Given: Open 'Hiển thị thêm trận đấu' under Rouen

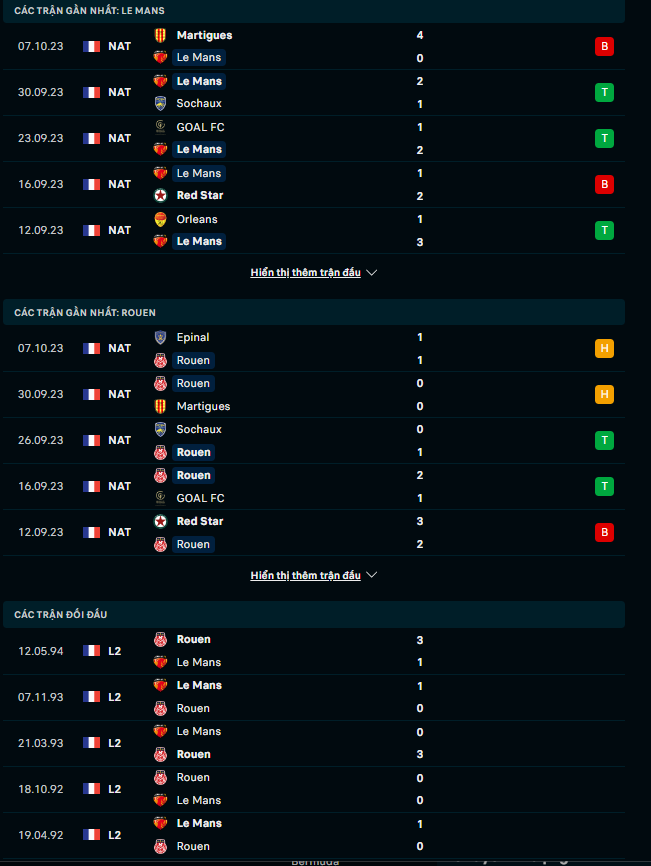Looking at the screenshot, I should (305, 575).
